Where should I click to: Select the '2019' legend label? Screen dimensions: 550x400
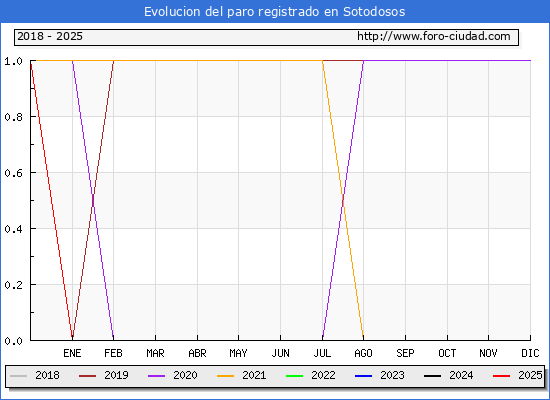point(116,375)
